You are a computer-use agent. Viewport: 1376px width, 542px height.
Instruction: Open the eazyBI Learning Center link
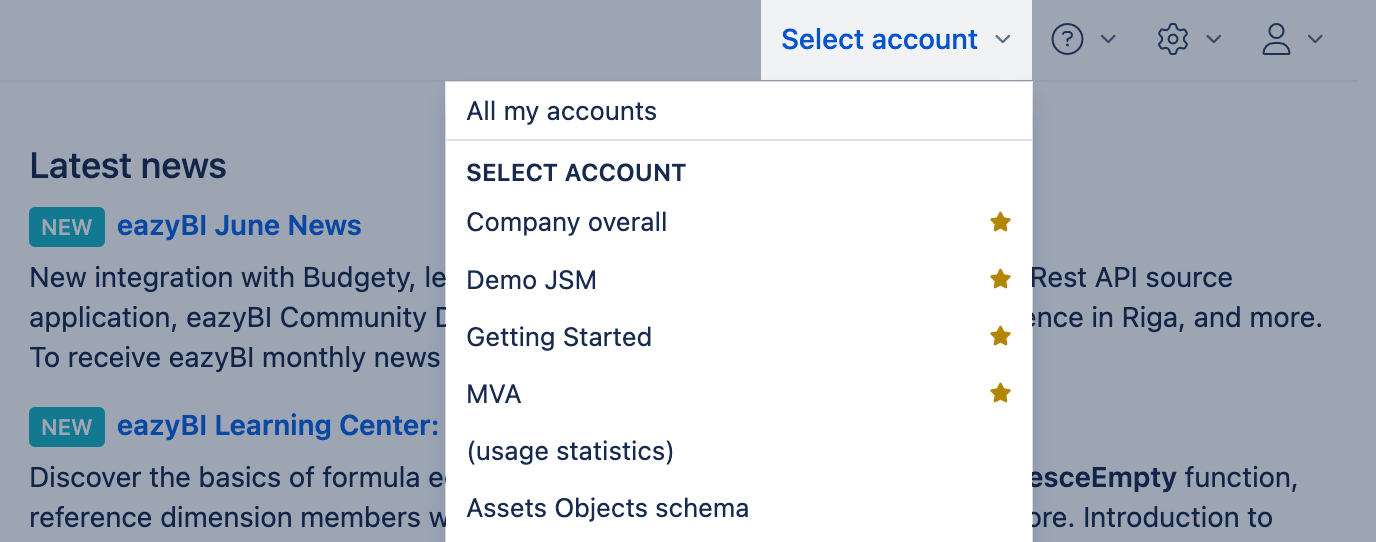[278, 426]
